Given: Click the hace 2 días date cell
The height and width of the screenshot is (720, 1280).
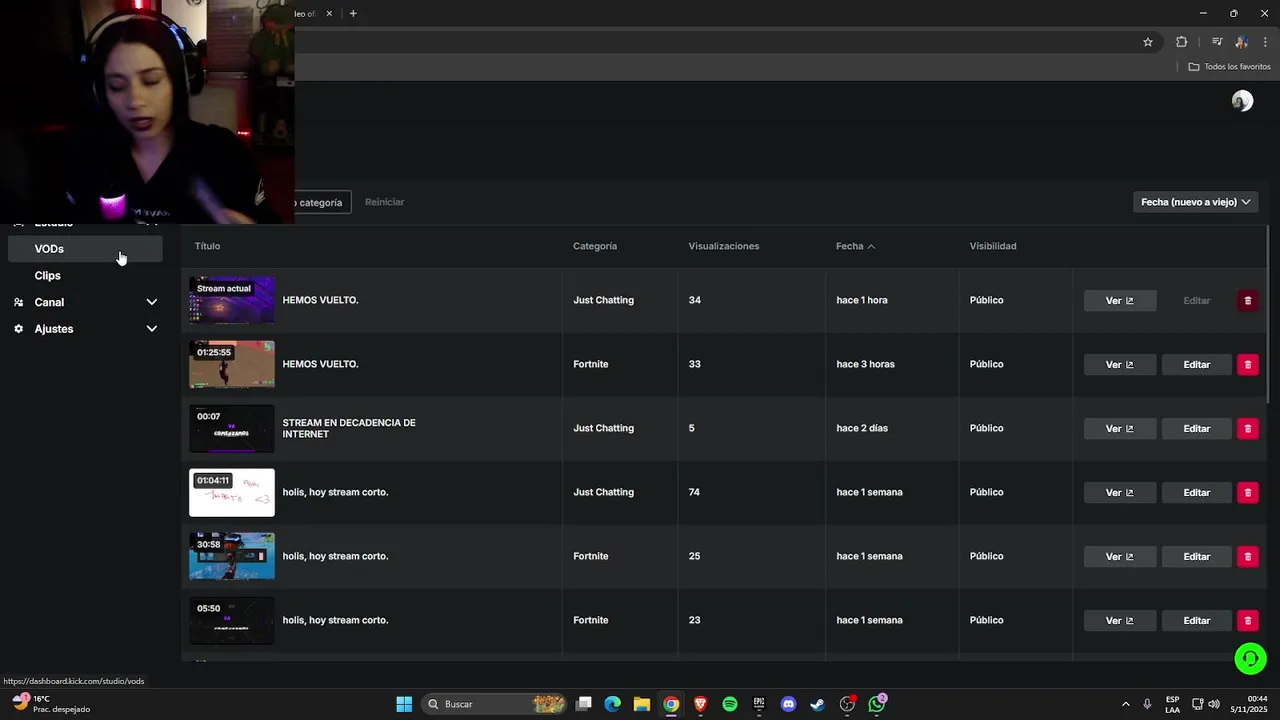Looking at the screenshot, I should pyautogui.click(x=862, y=428).
